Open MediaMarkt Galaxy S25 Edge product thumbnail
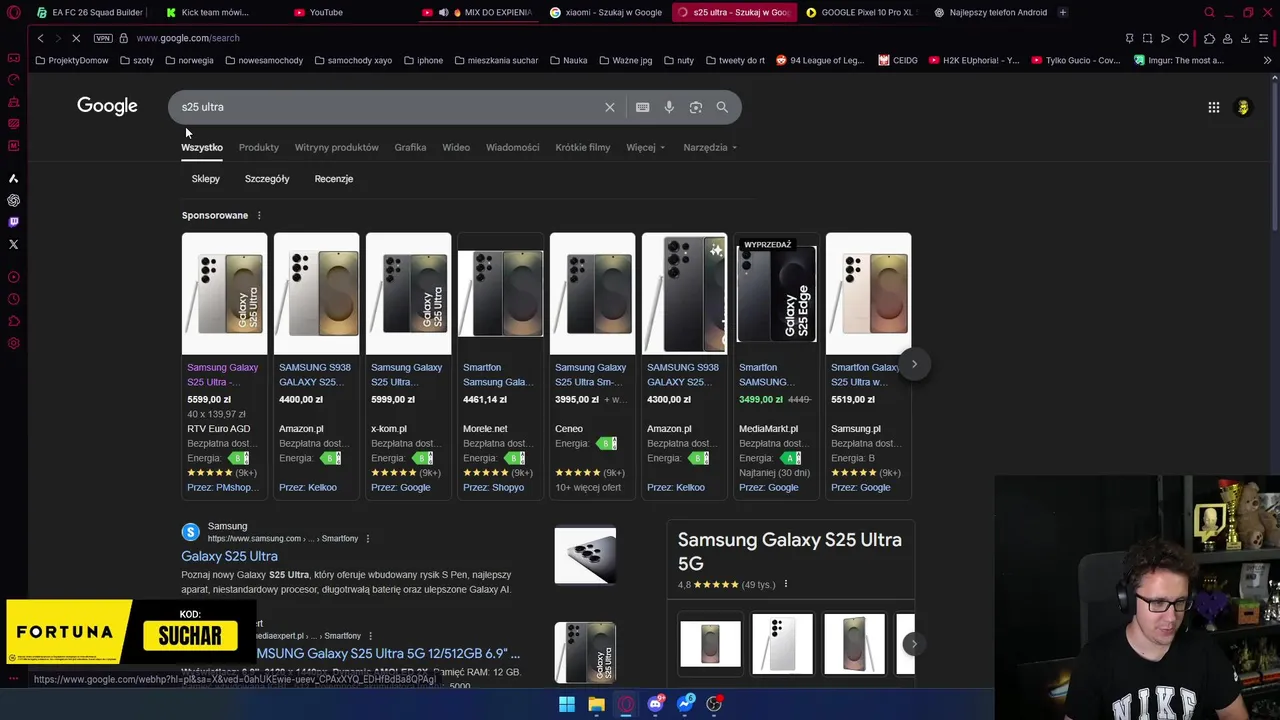Screen dimensions: 1280x720 [x=776, y=293]
